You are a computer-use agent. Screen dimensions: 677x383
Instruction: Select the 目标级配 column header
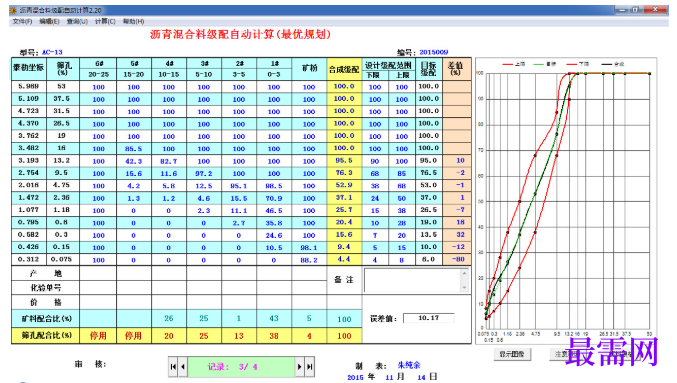(429, 69)
